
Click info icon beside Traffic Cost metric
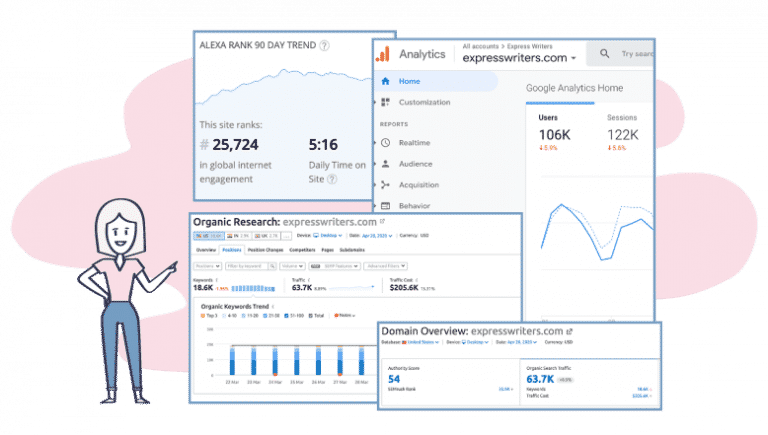pyautogui.click(x=417, y=280)
